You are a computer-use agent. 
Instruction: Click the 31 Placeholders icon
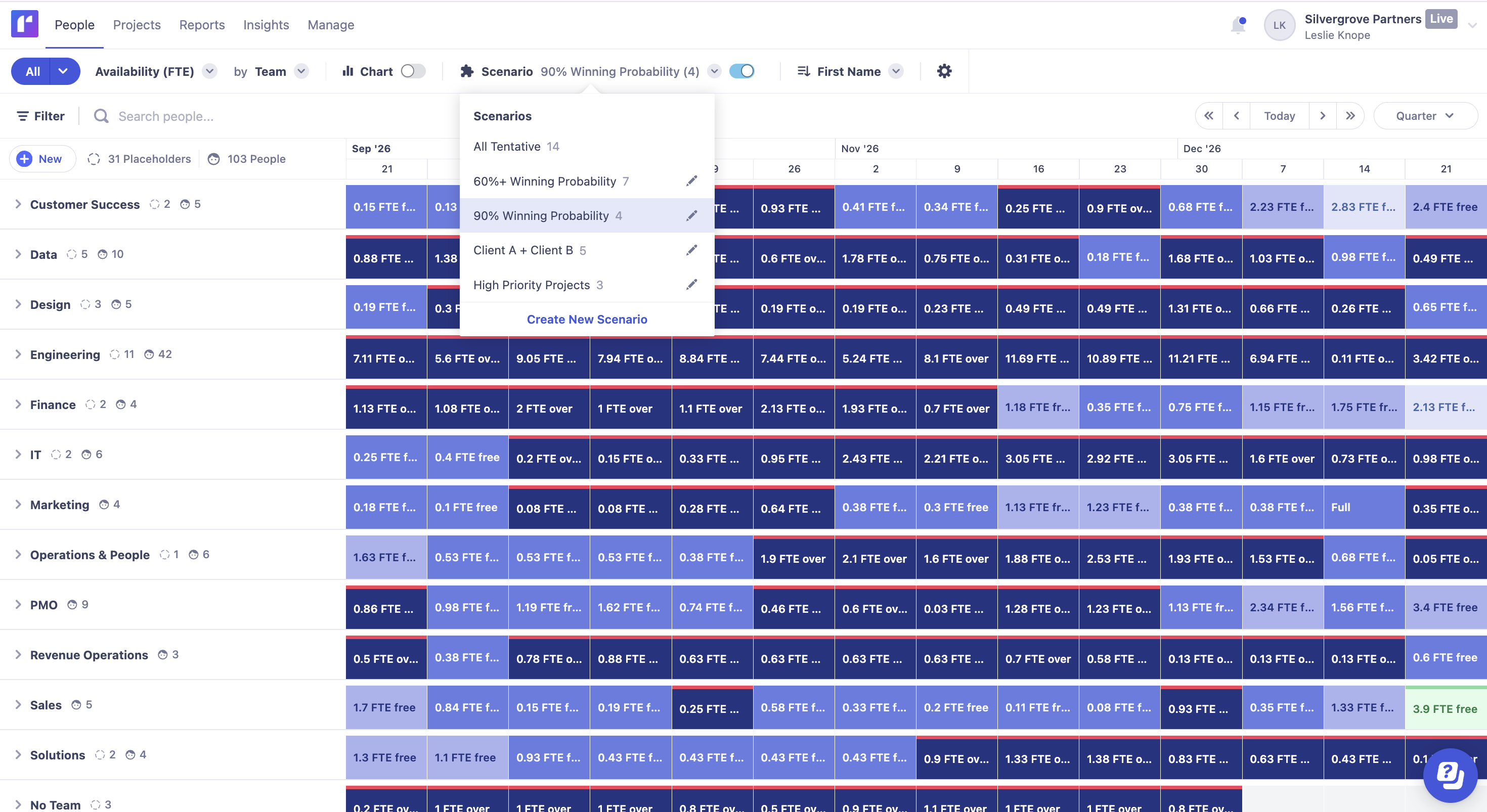pyautogui.click(x=94, y=159)
